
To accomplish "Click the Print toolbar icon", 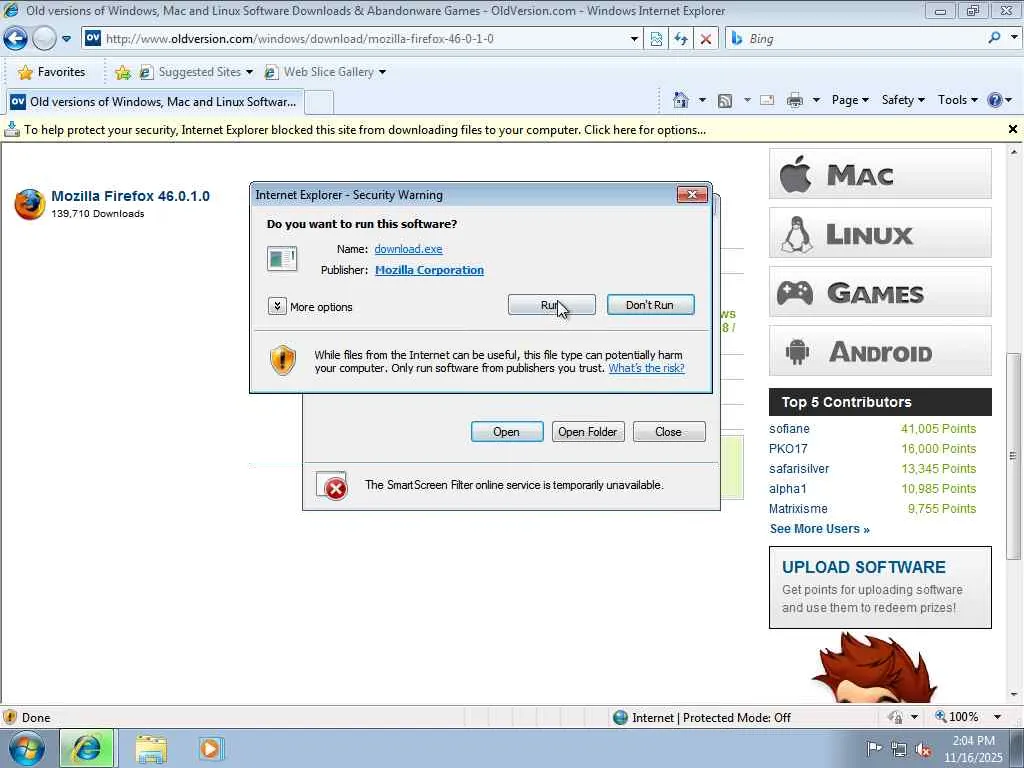I will point(795,100).
